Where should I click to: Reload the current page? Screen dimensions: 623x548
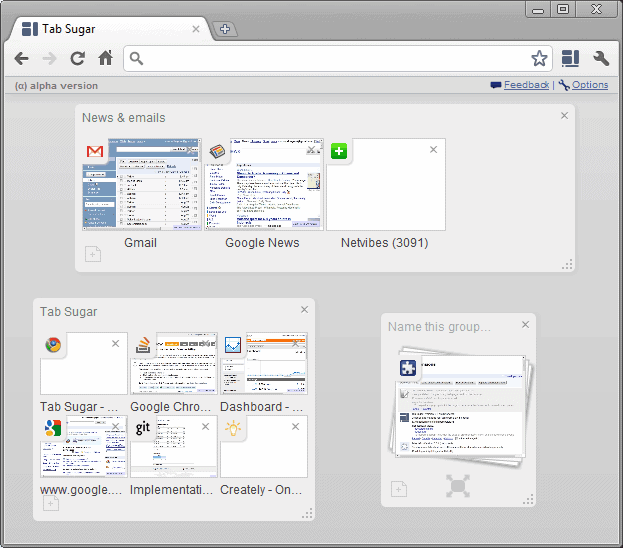pos(77,58)
